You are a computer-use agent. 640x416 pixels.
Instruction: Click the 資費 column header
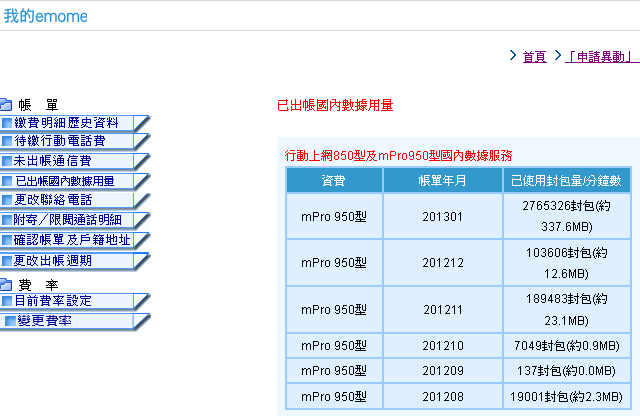[334, 180]
